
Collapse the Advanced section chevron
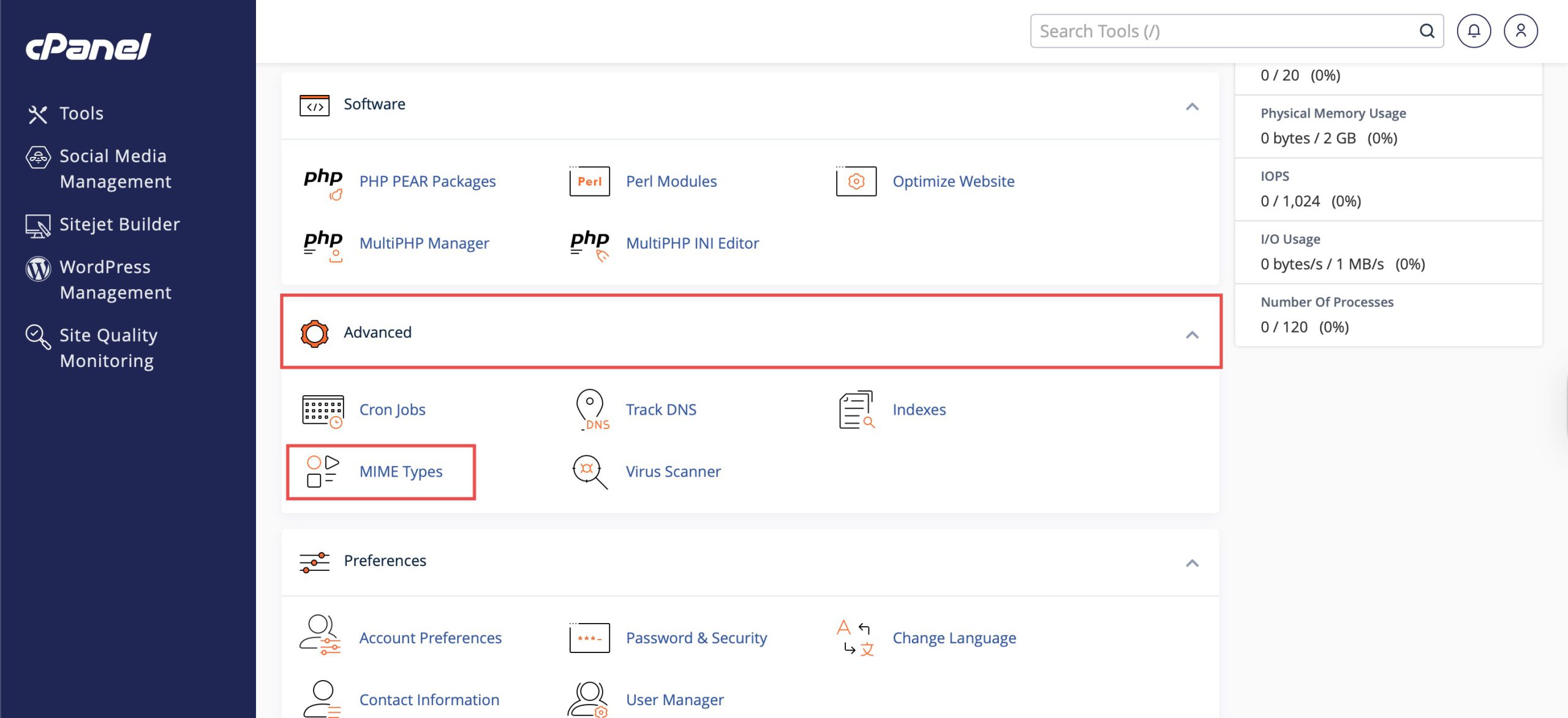(1191, 334)
